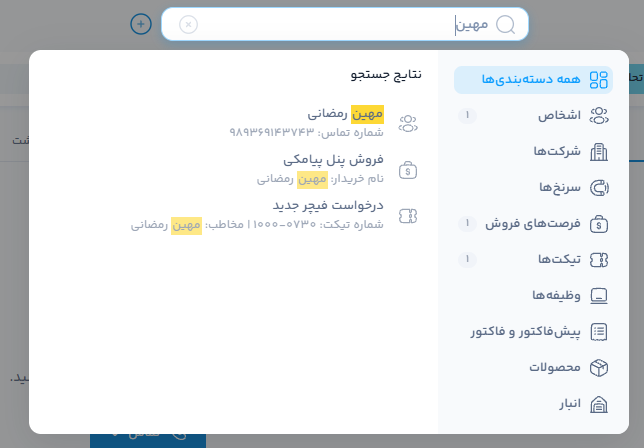This screenshot has width=644, height=448.
Task: Select همه دسته‌بندی‌ها category filter
Action: (x=533, y=80)
